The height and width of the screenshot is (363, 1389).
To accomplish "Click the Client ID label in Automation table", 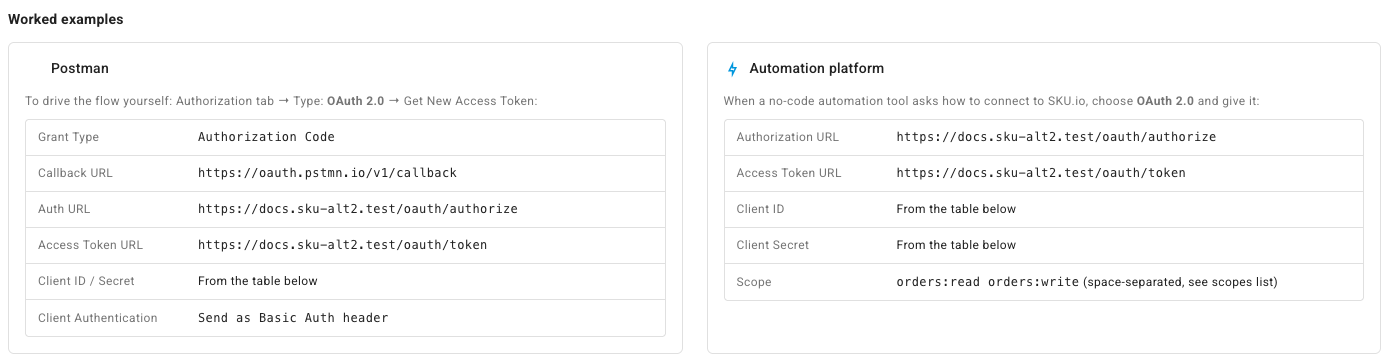I will (760, 209).
